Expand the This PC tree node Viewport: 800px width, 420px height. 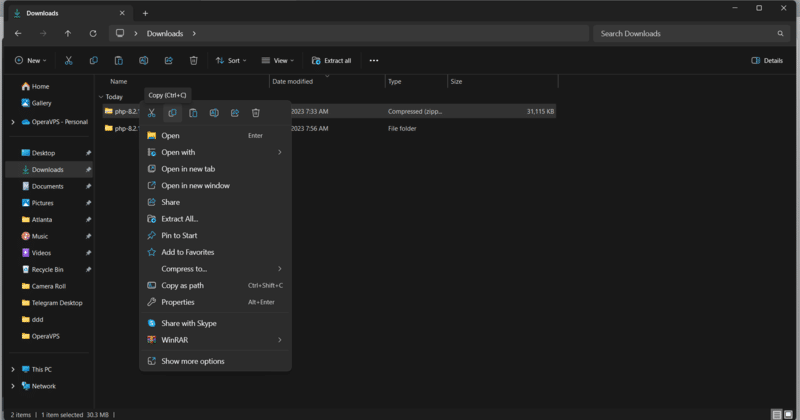tap(13, 369)
